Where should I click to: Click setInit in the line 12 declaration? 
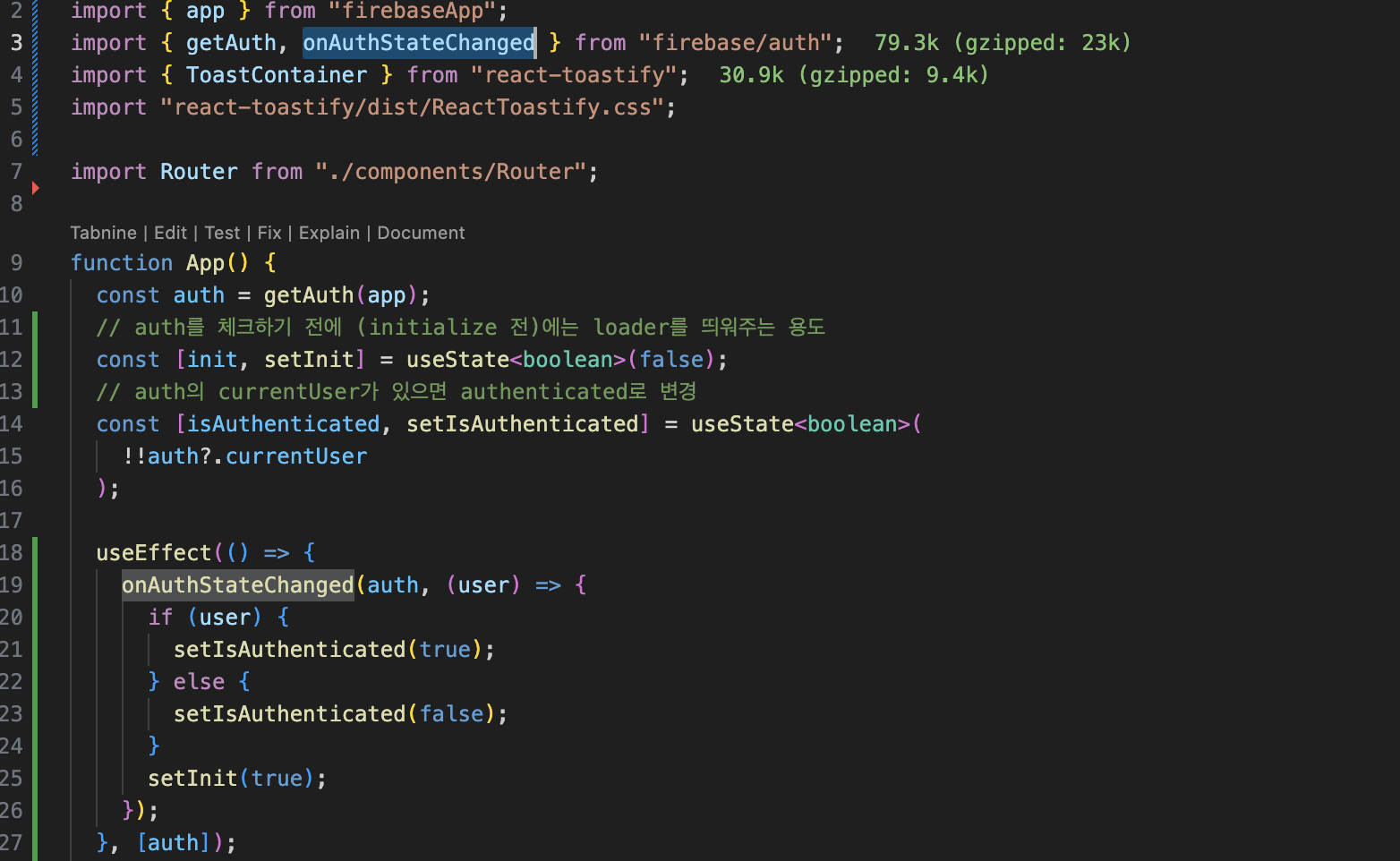click(x=309, y=360)
